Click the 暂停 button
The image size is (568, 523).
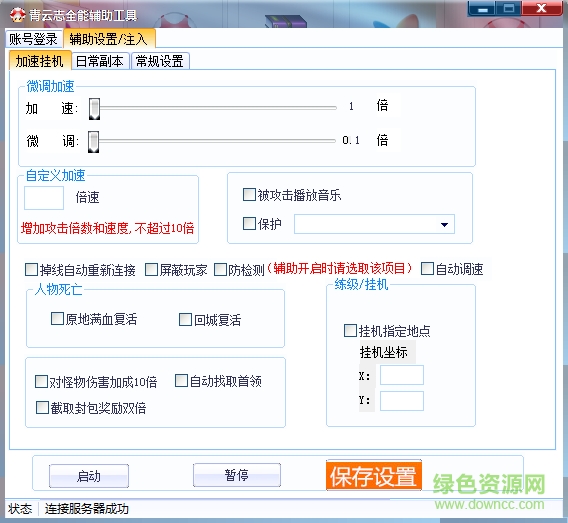pyautogui.click(x=237, y=475)
